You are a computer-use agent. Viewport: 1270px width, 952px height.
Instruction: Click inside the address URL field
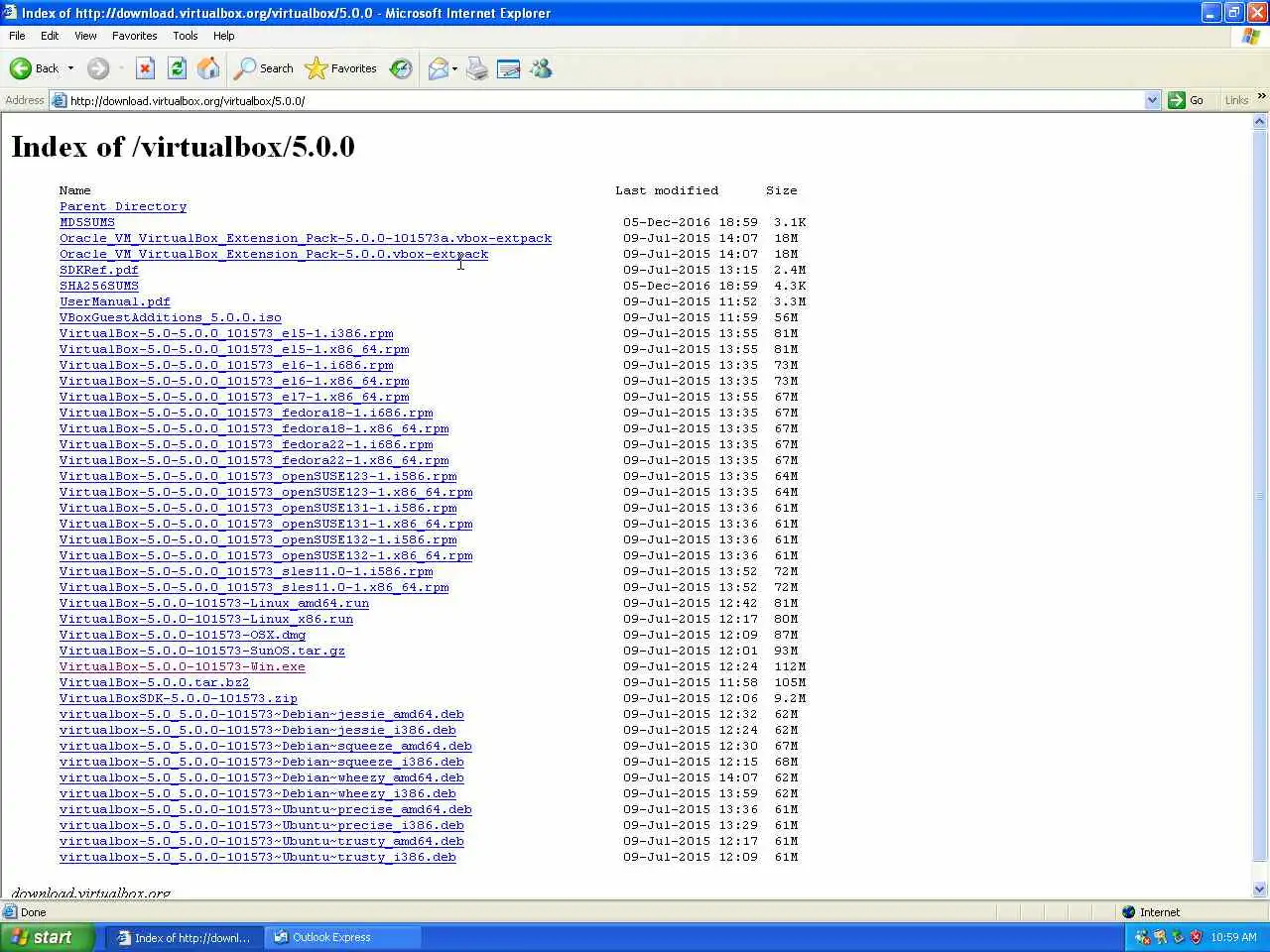coord(605,100)
